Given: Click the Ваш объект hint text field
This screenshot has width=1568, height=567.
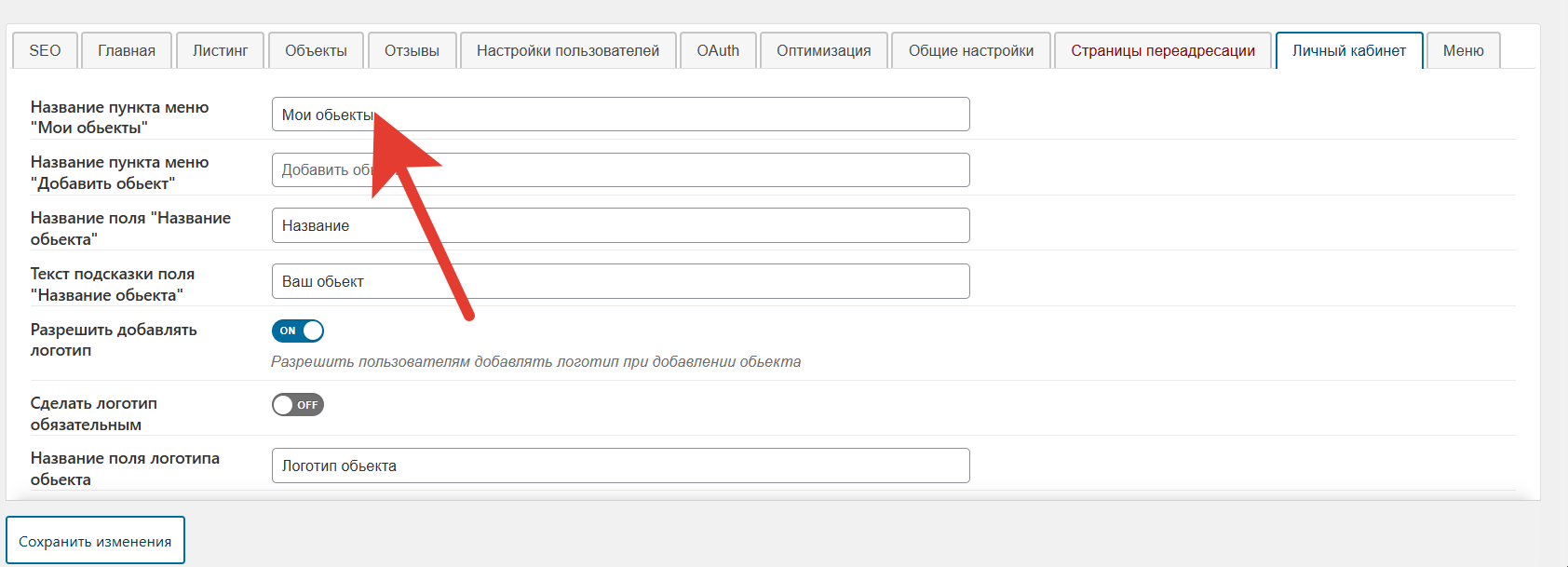Looking at the screenshot, I should pyautogui.click(x=652, y=281).
